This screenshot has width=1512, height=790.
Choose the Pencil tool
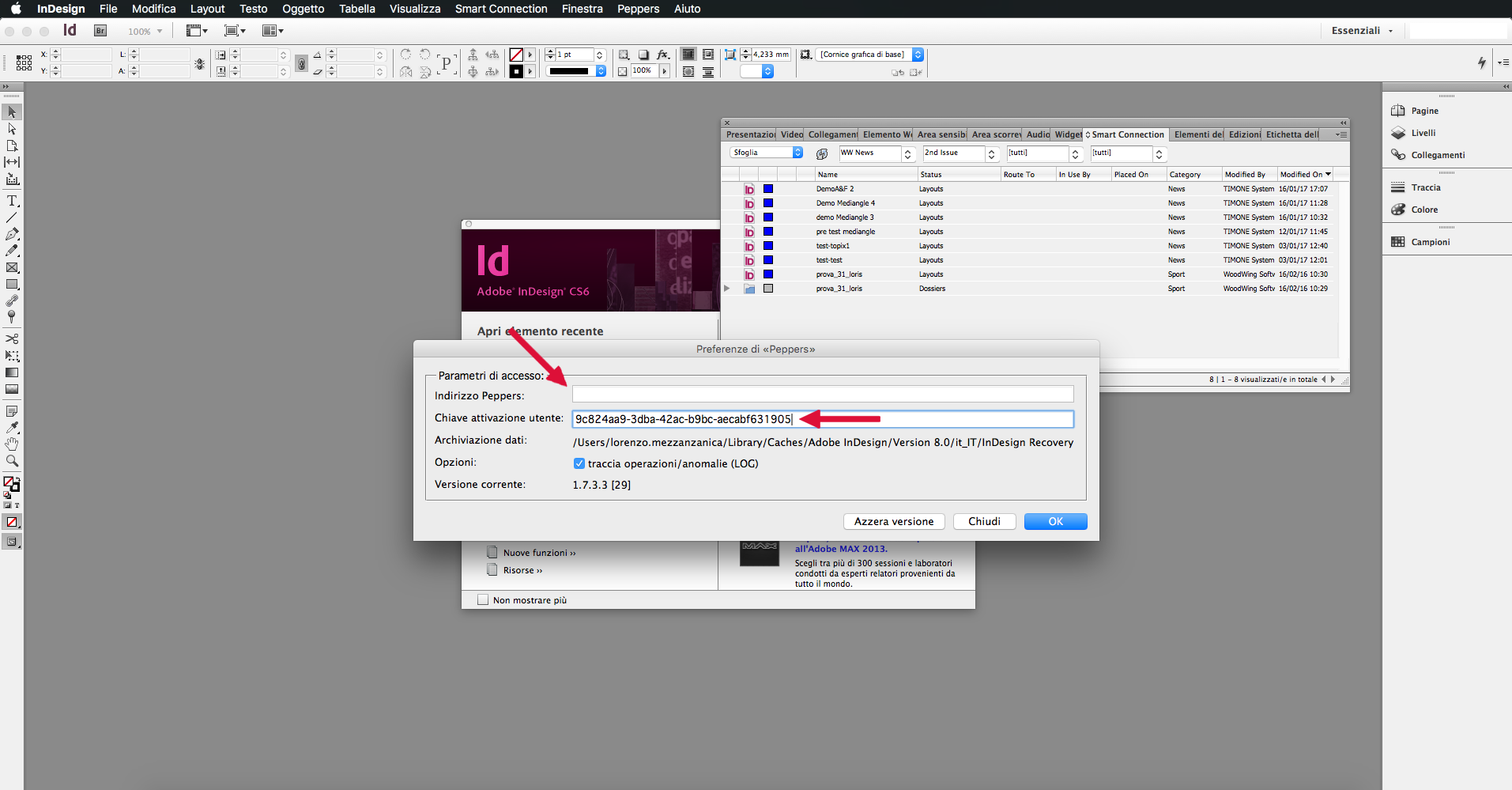pos(12,251)
